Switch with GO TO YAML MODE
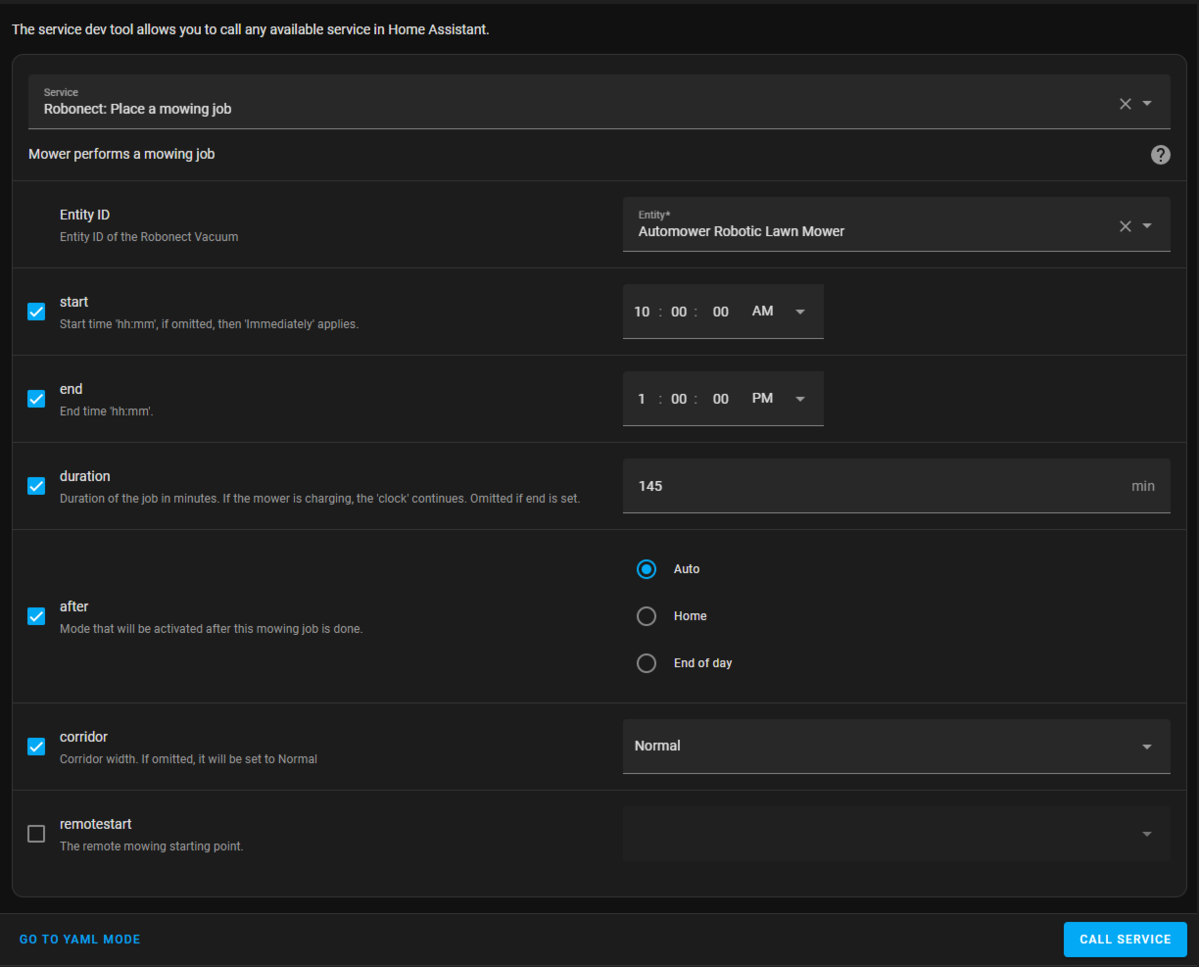 tap(80, 939)
